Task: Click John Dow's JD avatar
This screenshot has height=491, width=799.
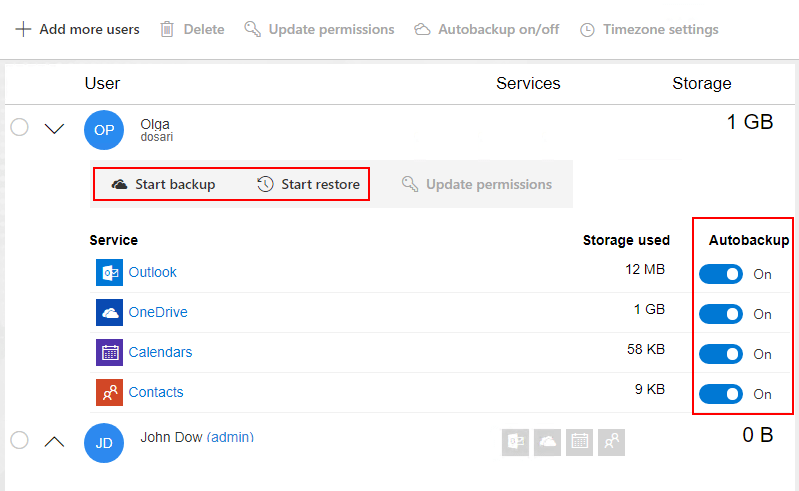Action: pyautogui.click(x=104, y=442)
